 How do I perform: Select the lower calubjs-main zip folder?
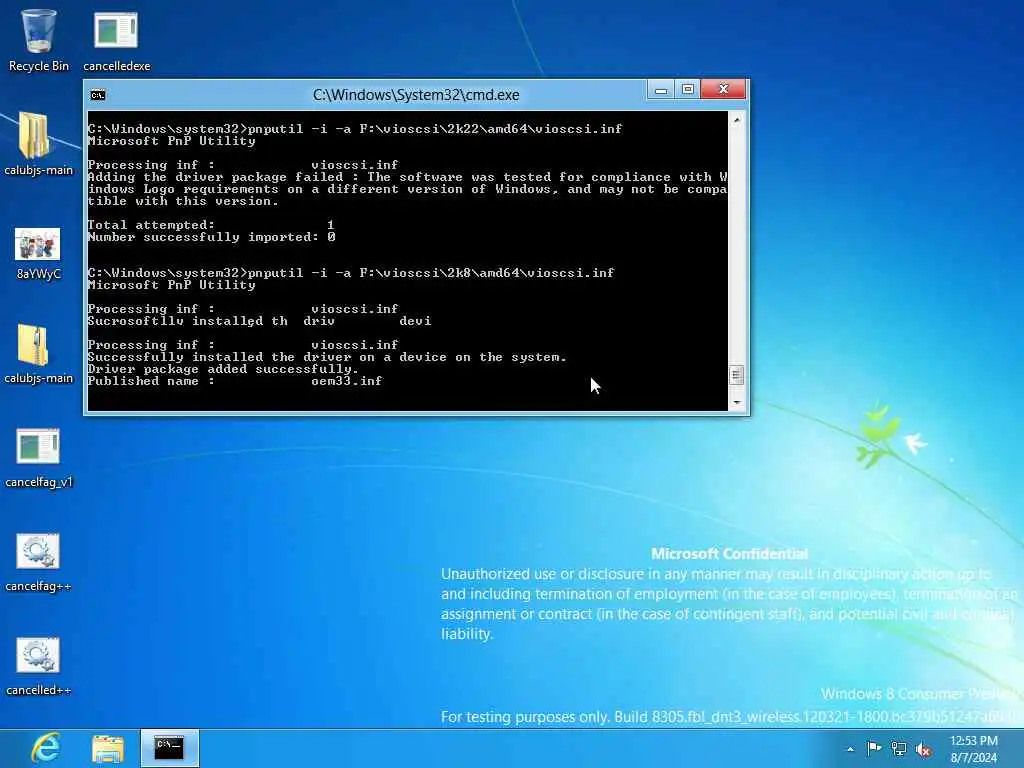(38, 353)
